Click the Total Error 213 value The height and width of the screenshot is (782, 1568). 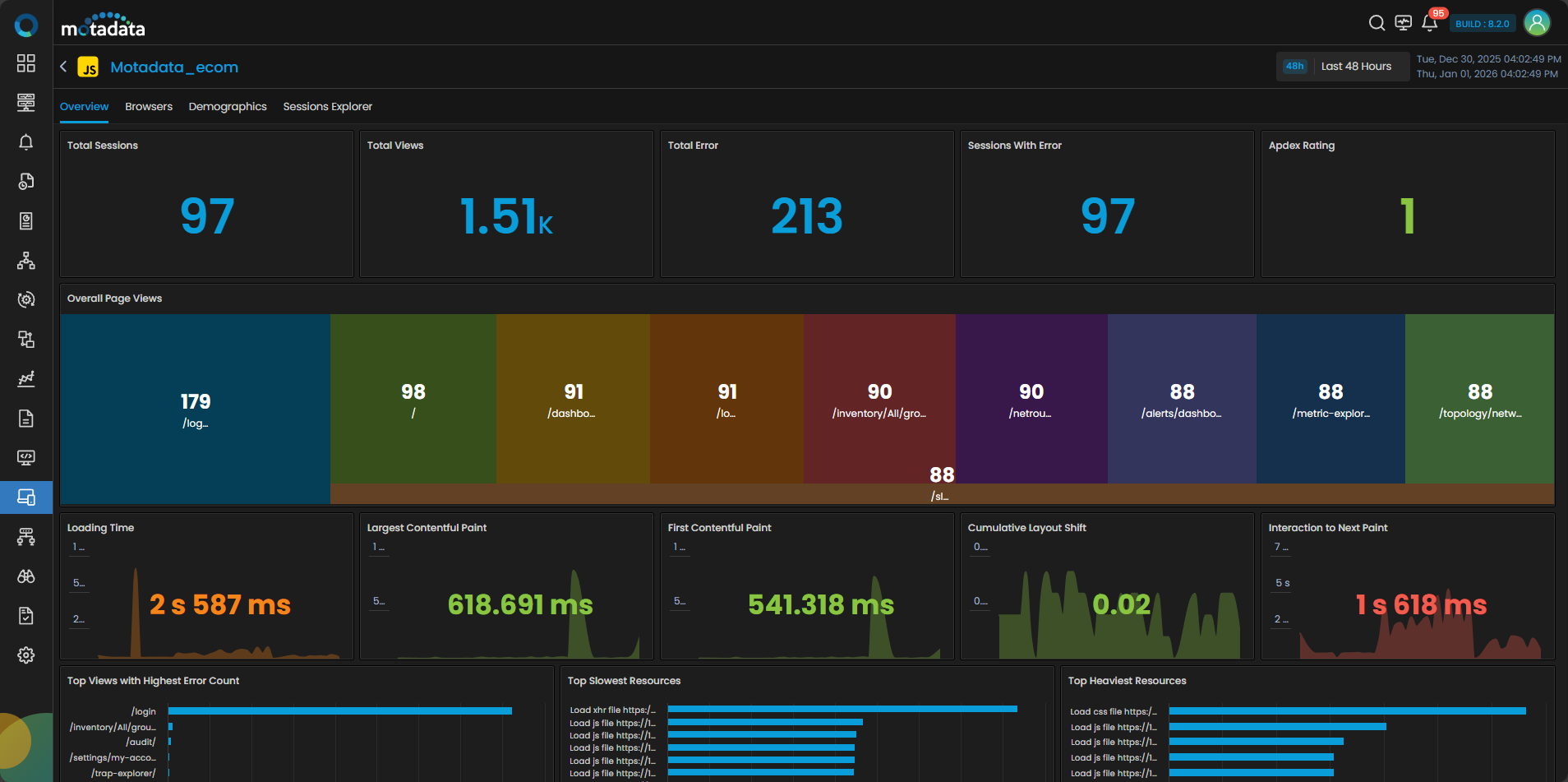806,216
